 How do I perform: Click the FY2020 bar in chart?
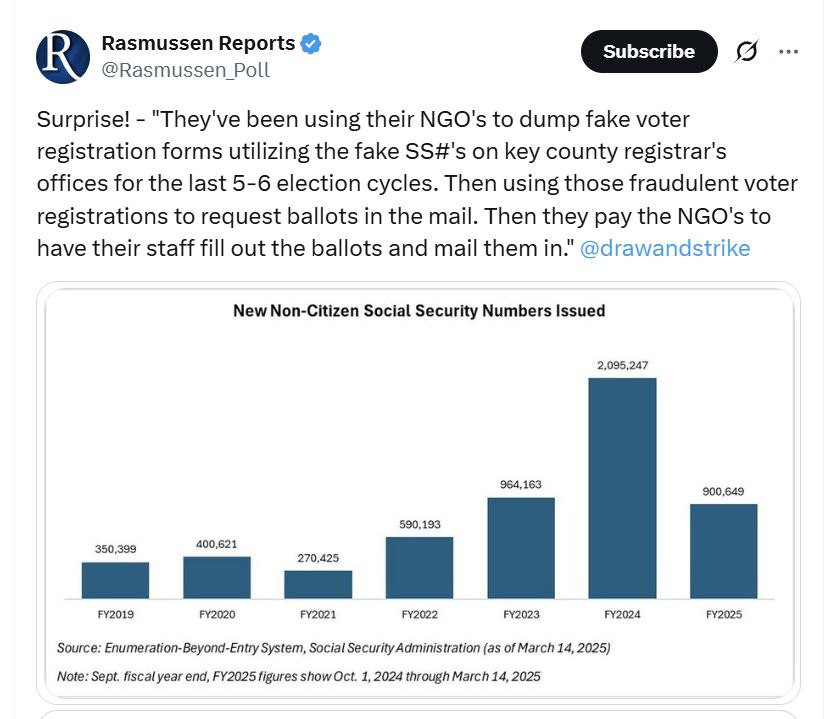click(x=216, y=577)
